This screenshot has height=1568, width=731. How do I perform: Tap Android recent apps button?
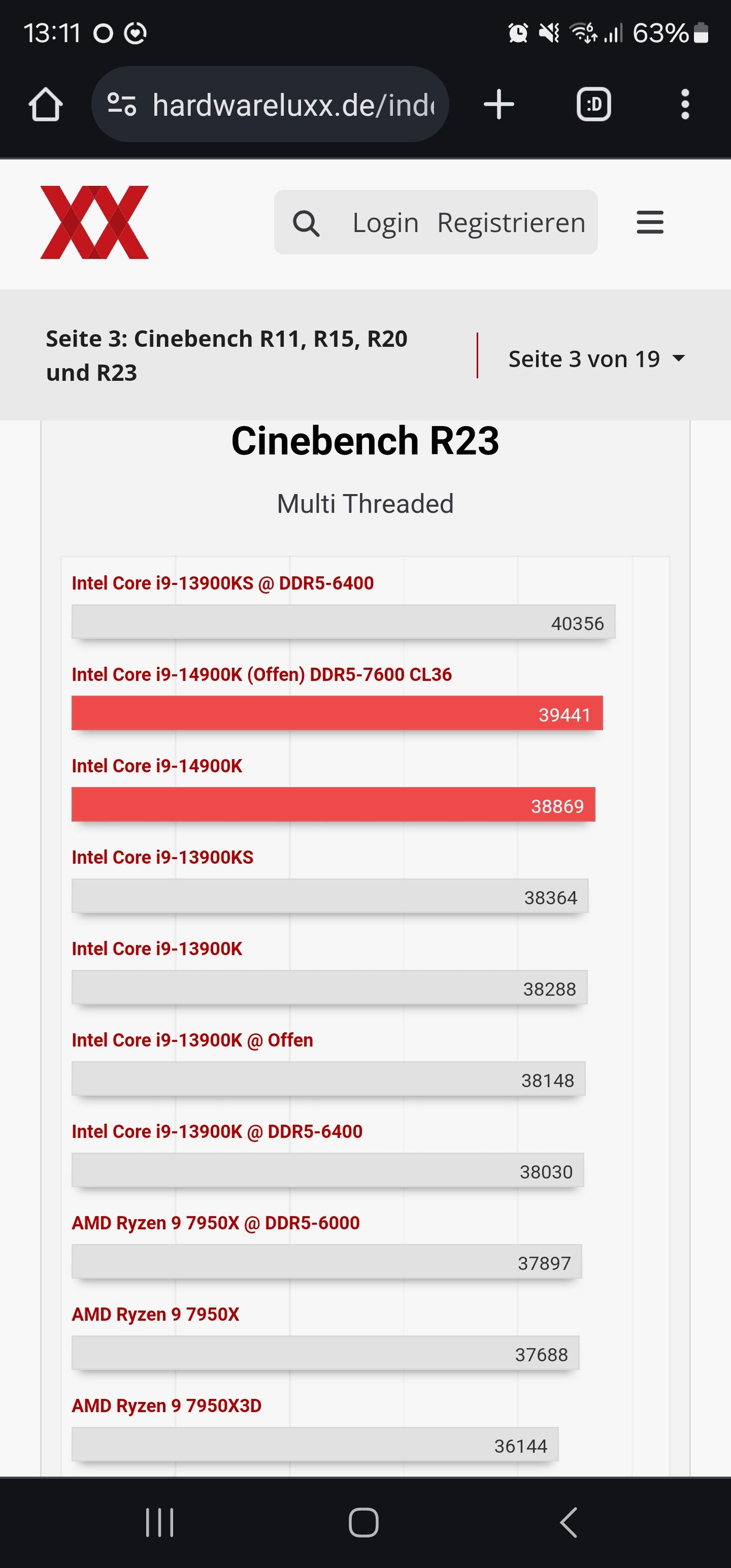(159, 1522)
